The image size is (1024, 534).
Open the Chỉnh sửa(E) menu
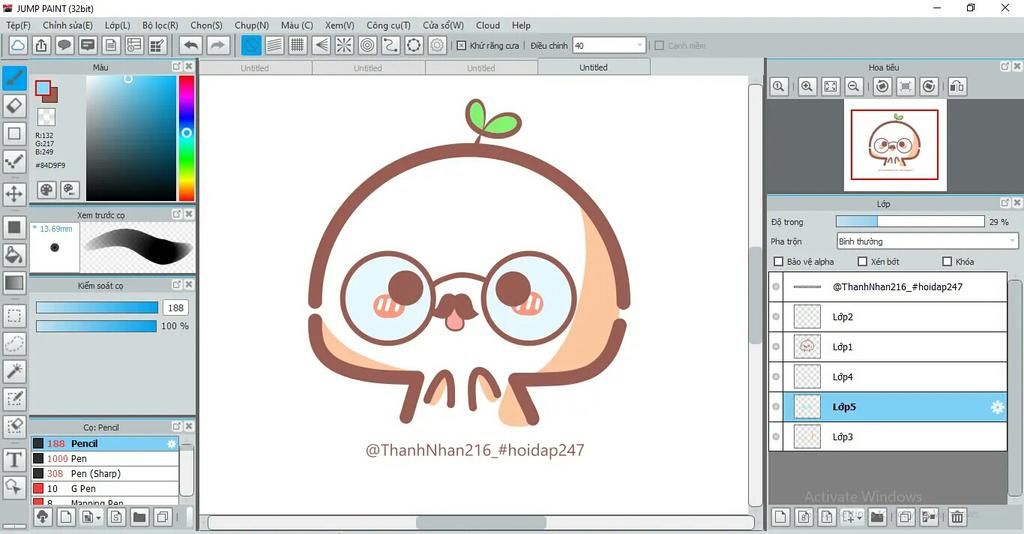point(67,25)
